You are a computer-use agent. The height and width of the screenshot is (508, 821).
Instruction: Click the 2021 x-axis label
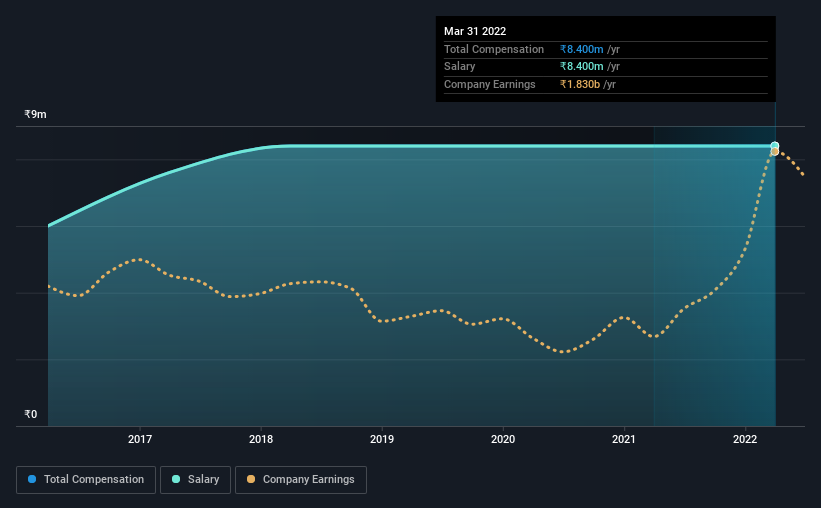coord(624,439)
